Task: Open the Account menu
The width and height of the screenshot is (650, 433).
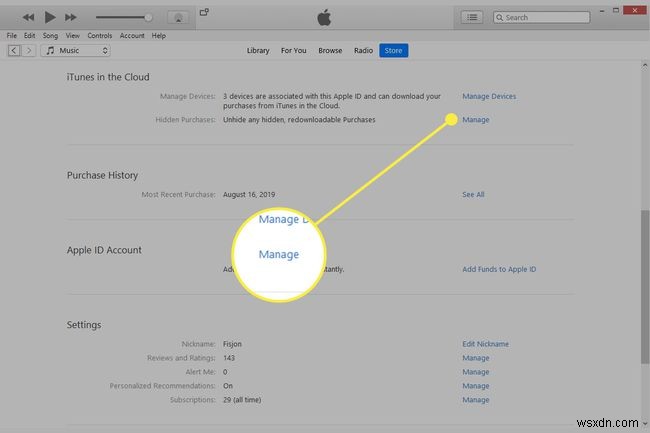Action: (132, 36)
